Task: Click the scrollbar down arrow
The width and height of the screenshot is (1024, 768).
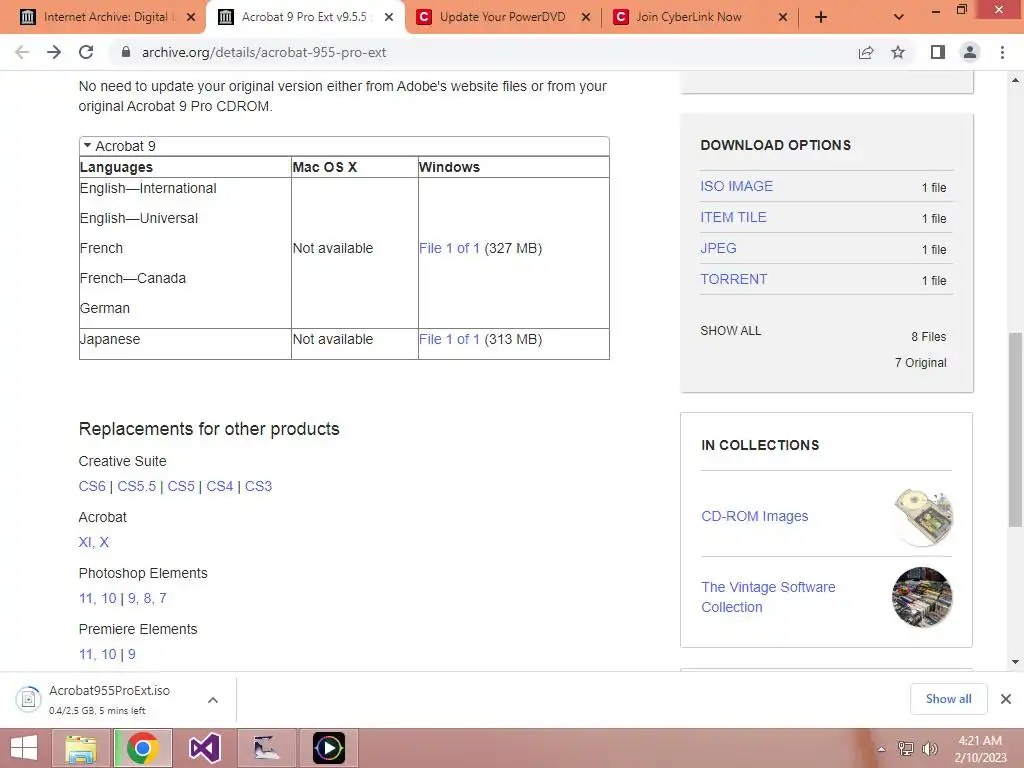Action: 1015,662
